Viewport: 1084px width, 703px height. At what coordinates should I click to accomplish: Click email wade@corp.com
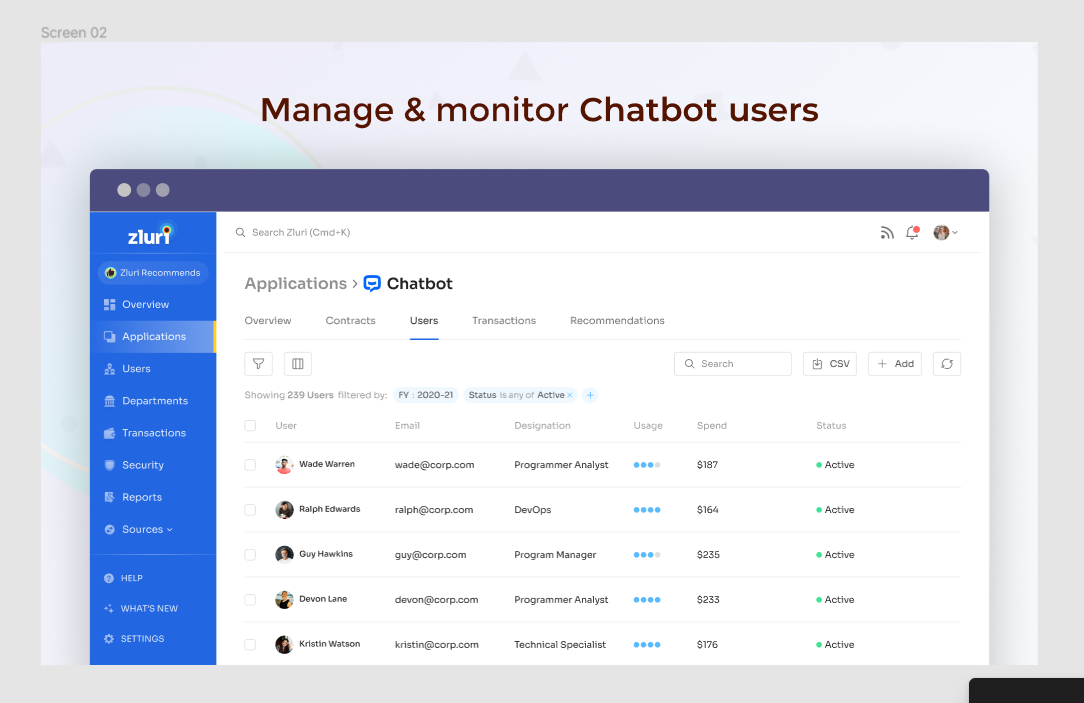(x=435, y=465)
